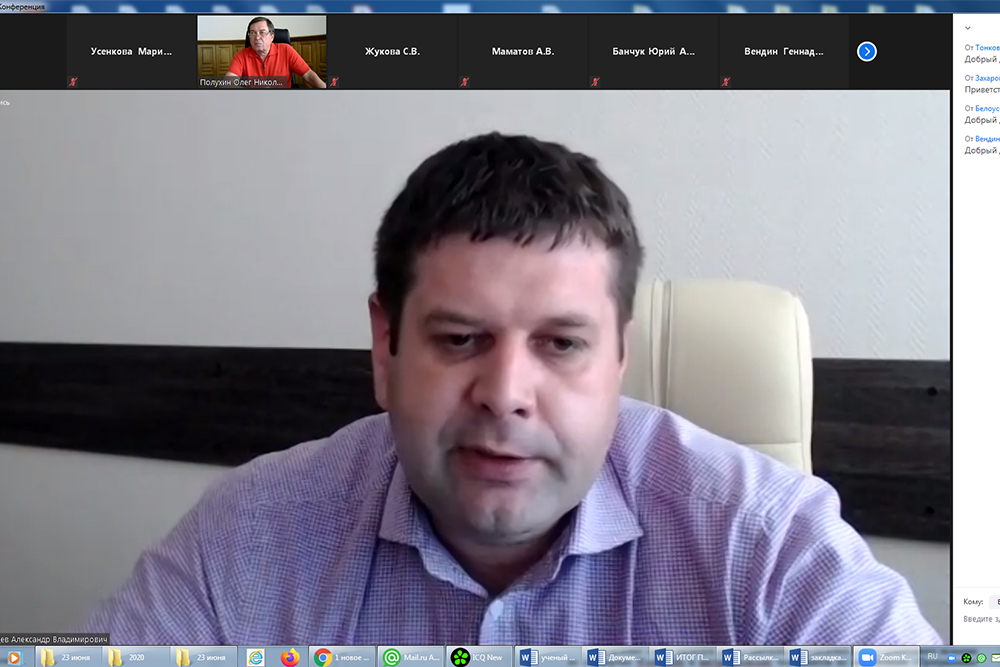Collapse the chat panel via chevron
The image size is (1000, 667).
click(x=967, y=28)
